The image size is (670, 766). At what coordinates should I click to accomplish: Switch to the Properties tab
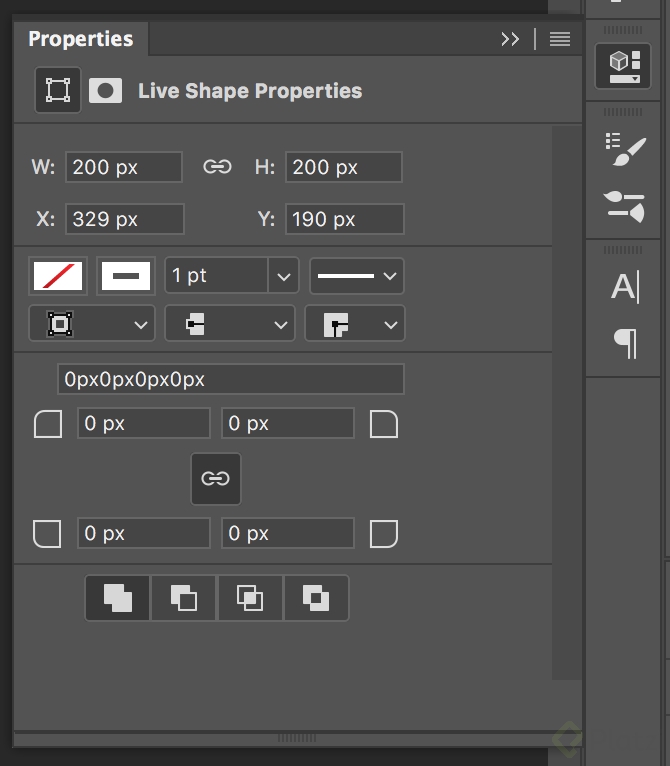80,39
